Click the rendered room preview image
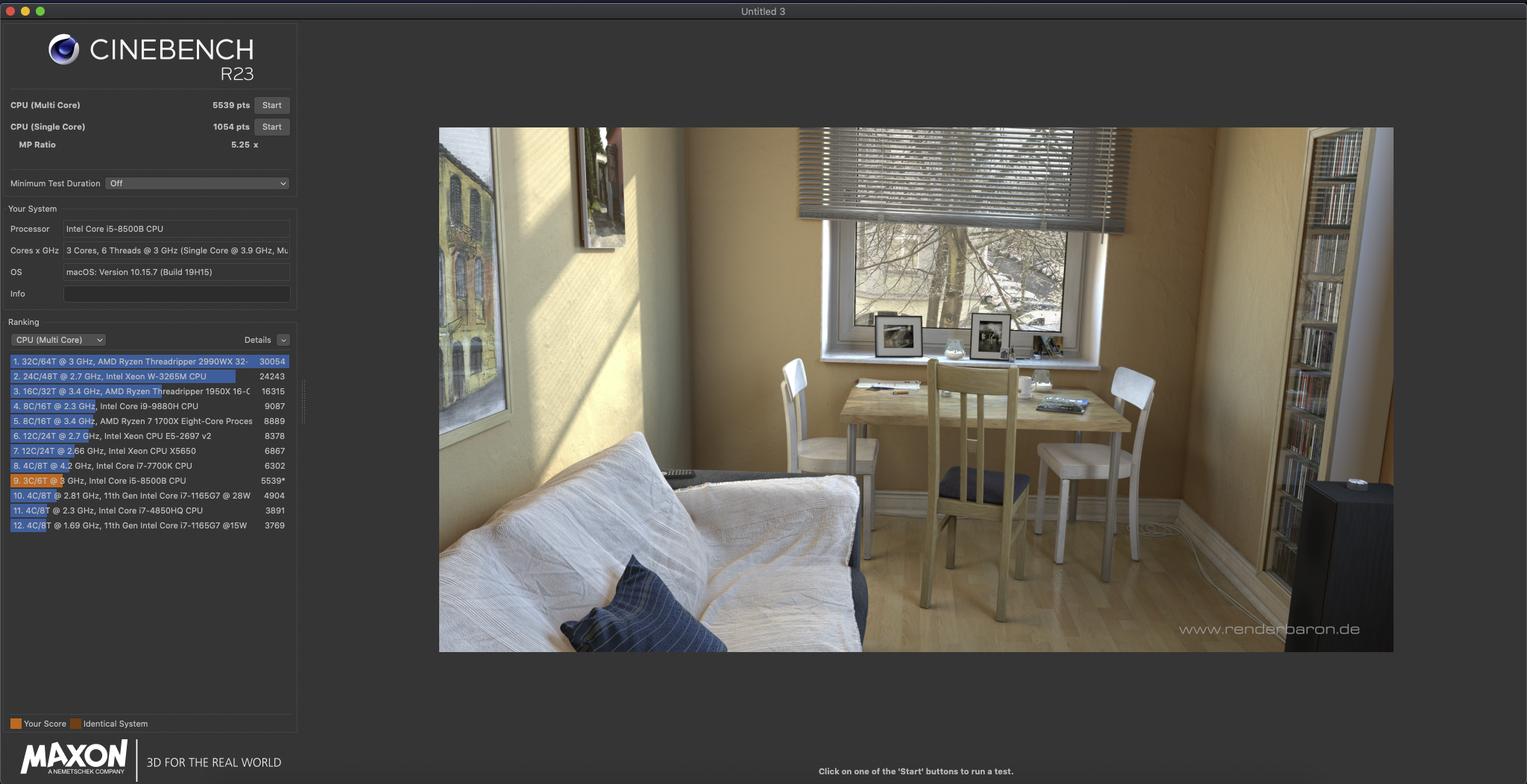This screenshot has height=784, width=1527. [x=916, y=390]
